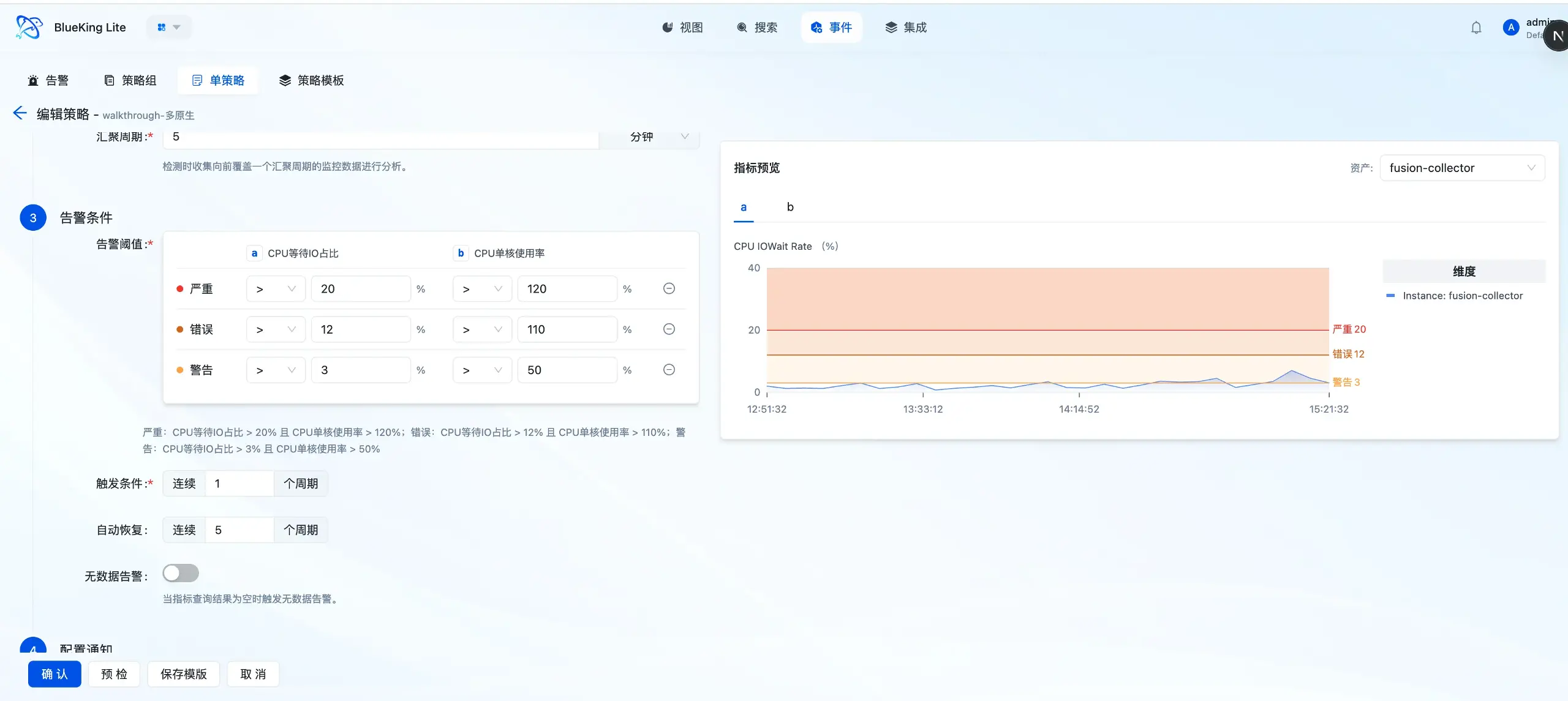Go back using the left arrow icon
1568x701 pixels.
20,113
